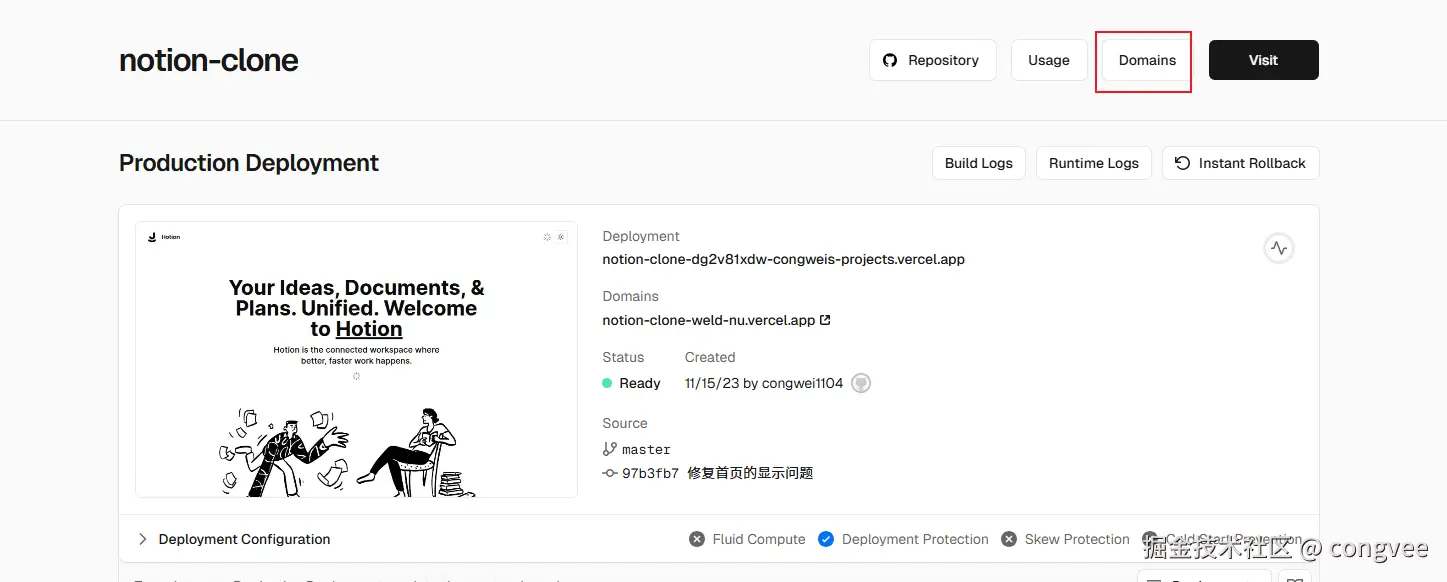Click the Skew Protection disabled x icon

pos(1009,539)
